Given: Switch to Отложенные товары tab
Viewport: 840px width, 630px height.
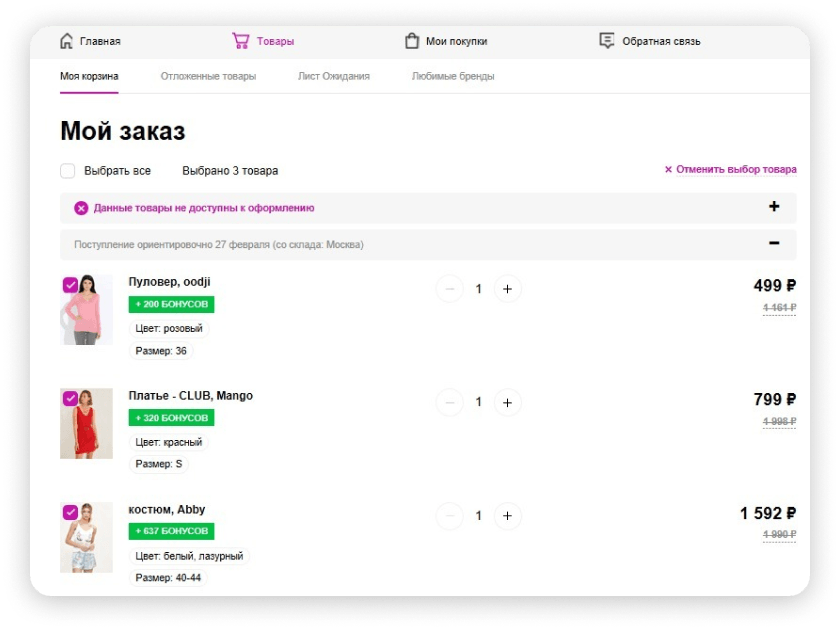Looking at the screenshot, I should 208,76.
